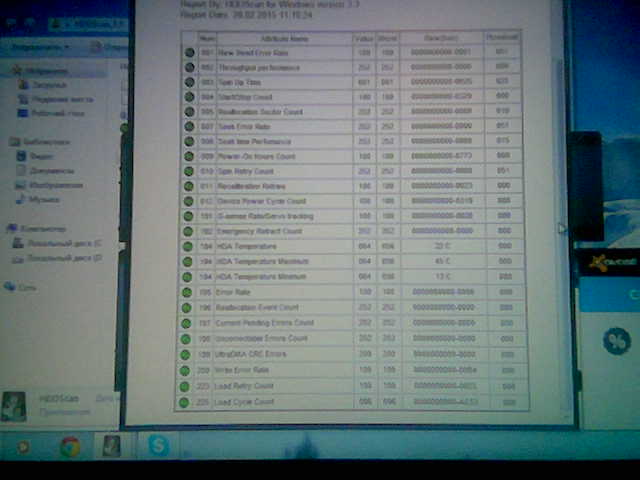Click status icon for Spin Retry Count
The height and width of the screenshot is (480, 640).
(x=189, y=171)
